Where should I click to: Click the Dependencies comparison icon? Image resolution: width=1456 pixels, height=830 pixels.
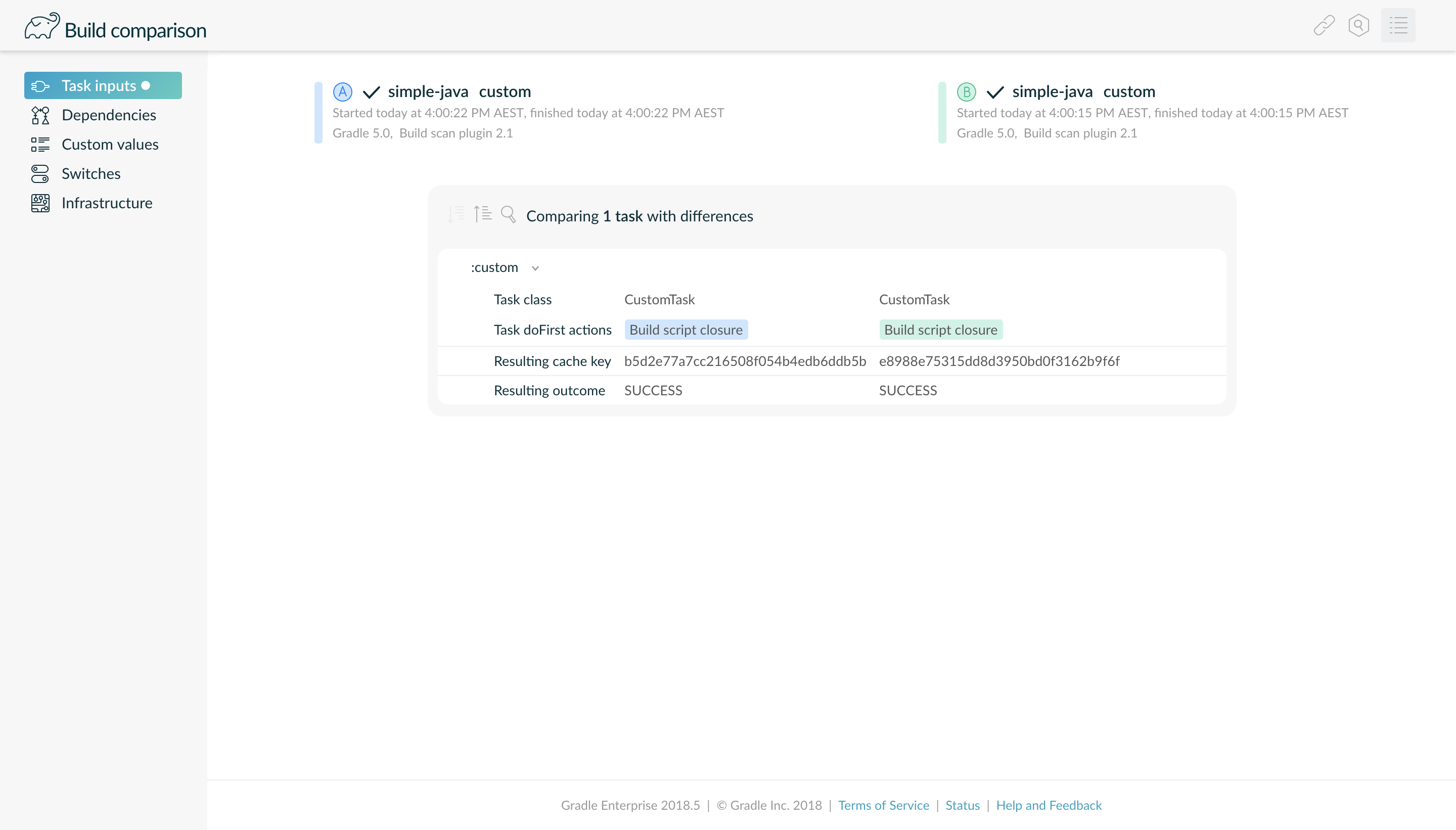click(40, 115)
